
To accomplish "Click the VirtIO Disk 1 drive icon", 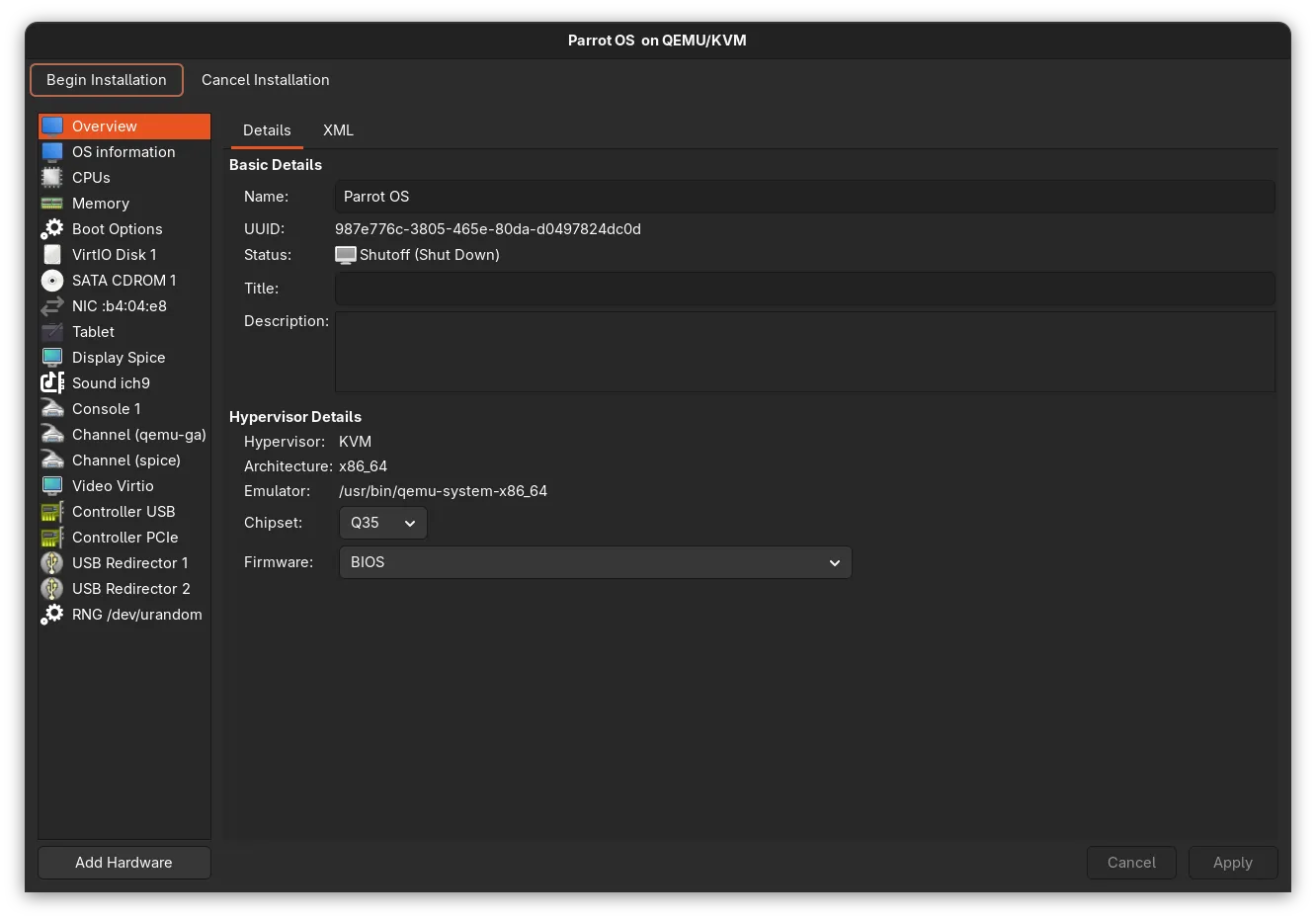I will 52,255.
